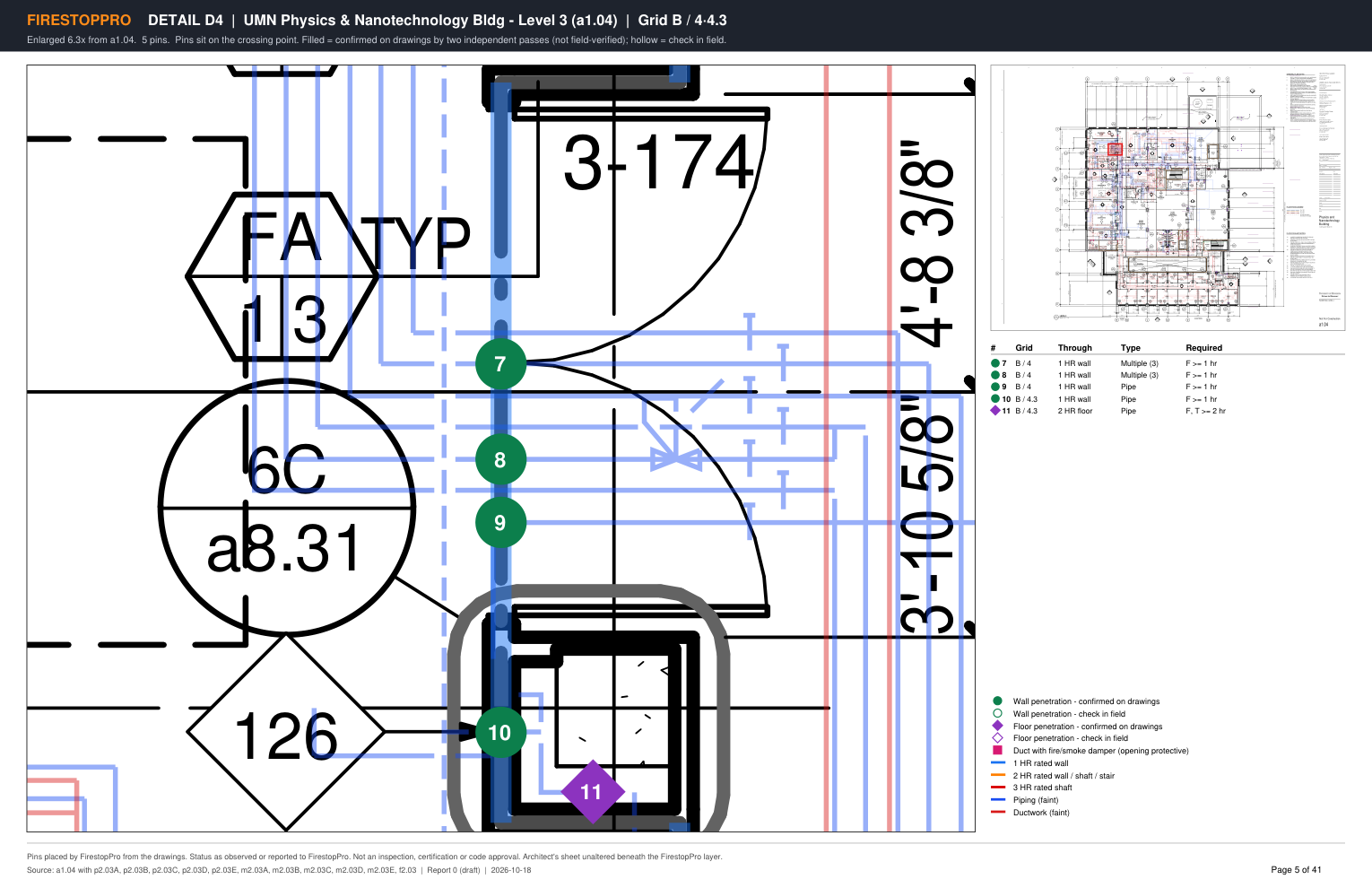Click 'F >= 1 hr' requirement in row 7
The image size is (1372, 888).
[1202, 363]
